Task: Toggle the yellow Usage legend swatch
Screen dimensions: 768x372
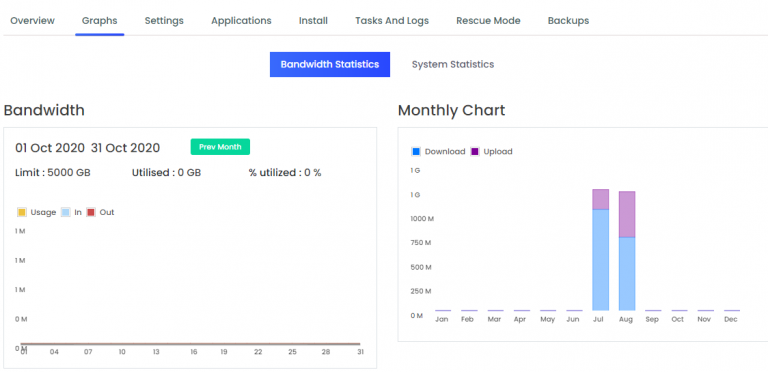Action: point(22,212)
